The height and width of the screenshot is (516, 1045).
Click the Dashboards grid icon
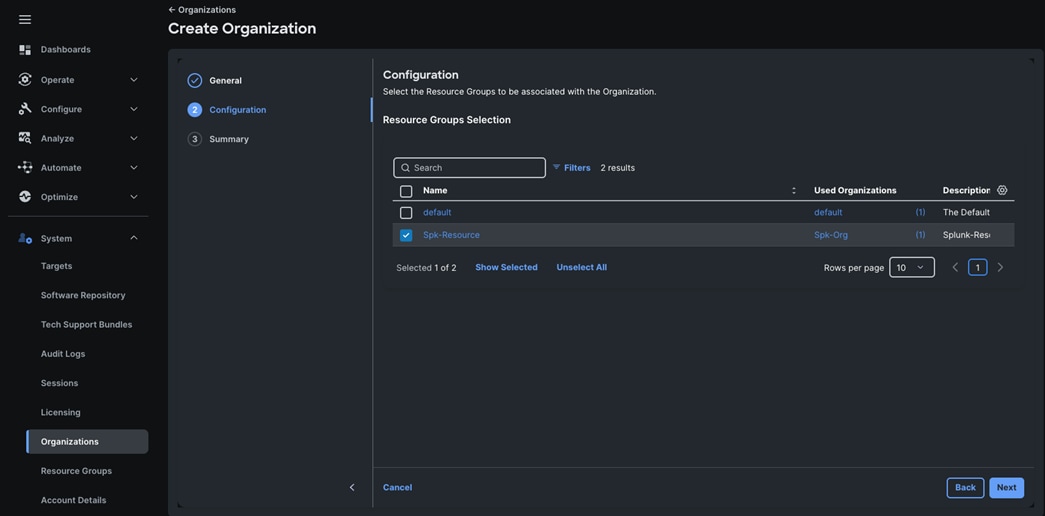click(25, 49)
